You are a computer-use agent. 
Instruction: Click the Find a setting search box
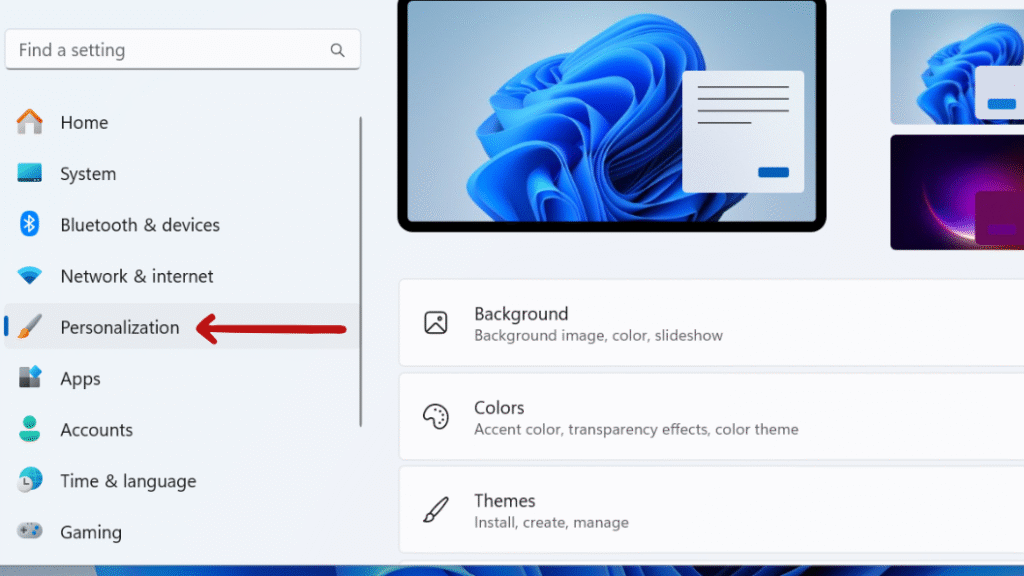[x=182, y=50]
